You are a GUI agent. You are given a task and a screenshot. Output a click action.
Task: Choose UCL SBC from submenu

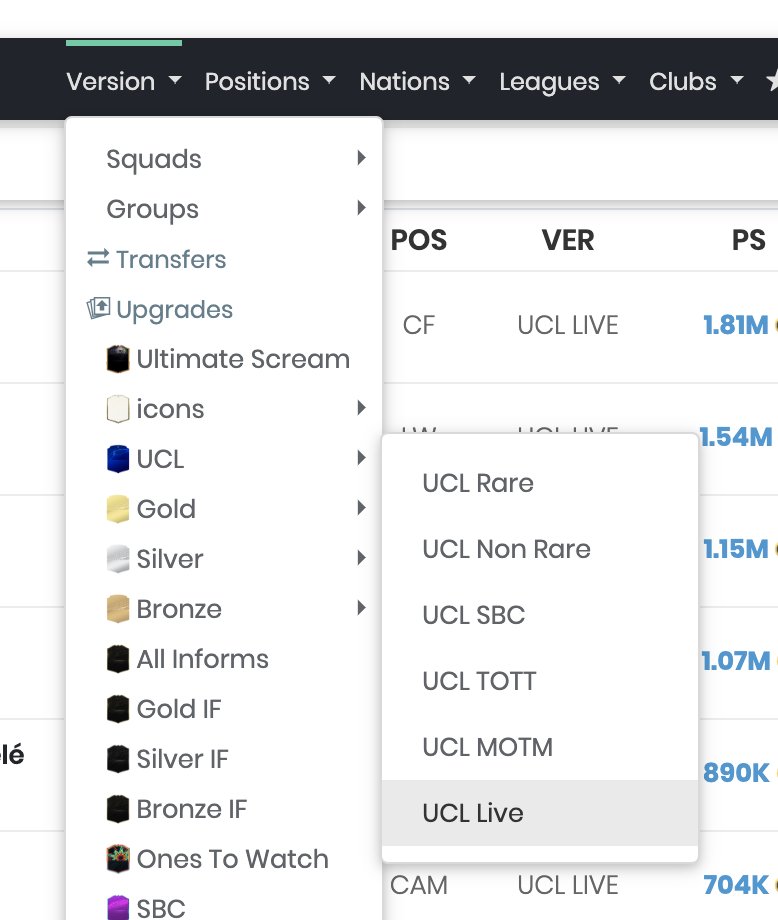[540, 615]
